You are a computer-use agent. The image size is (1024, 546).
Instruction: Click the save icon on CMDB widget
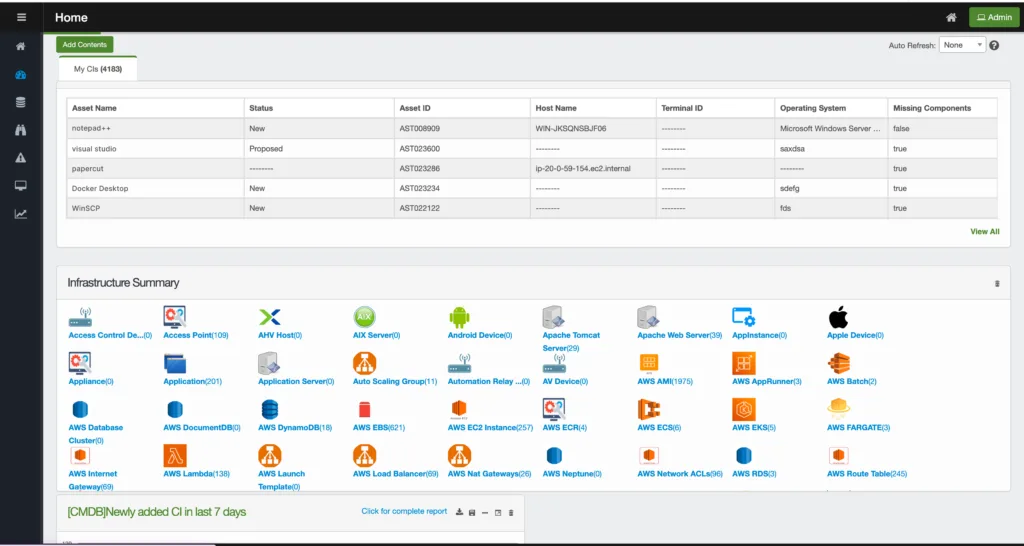[472, 513]
